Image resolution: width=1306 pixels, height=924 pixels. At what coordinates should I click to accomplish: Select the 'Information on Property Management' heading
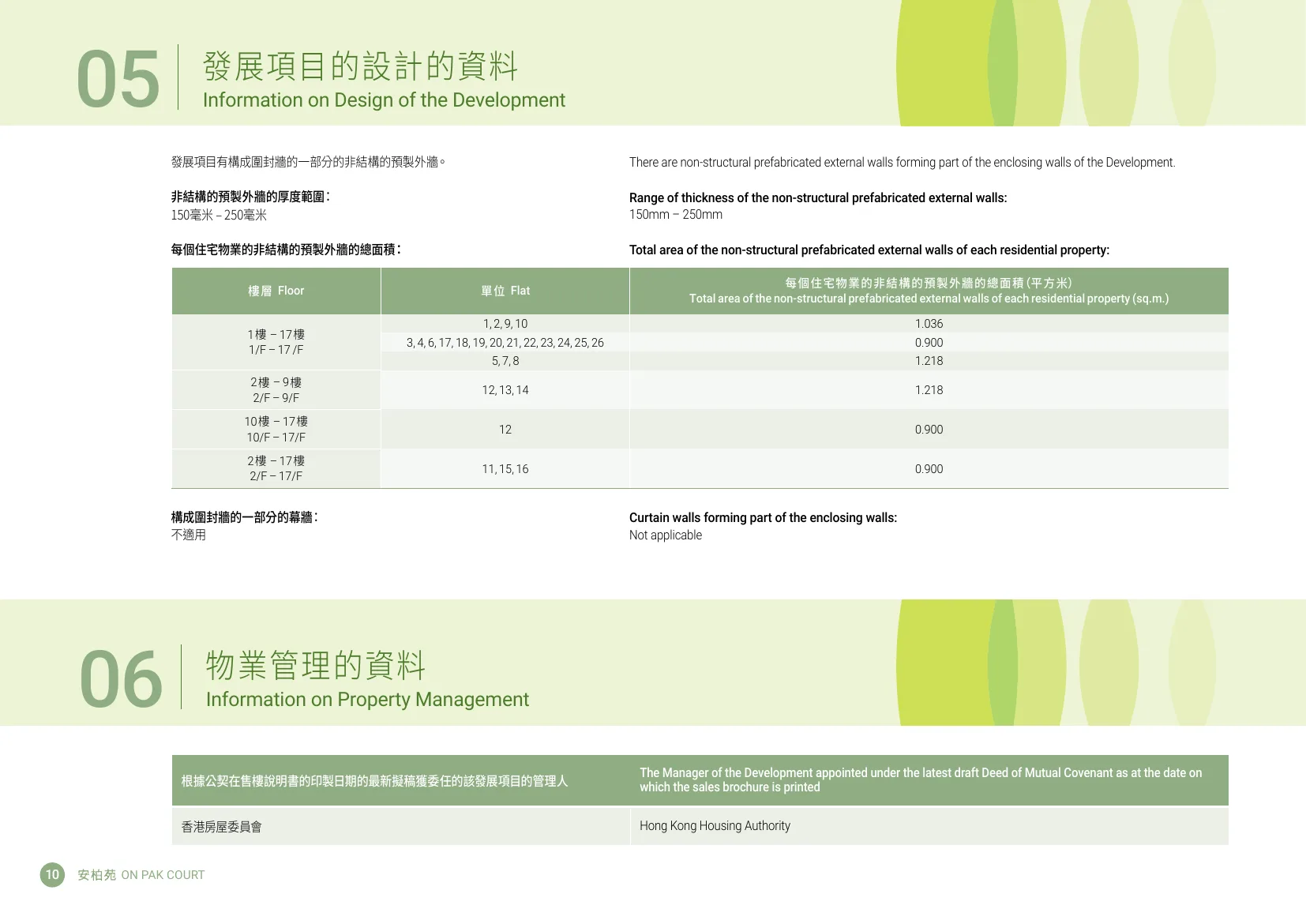367,700
